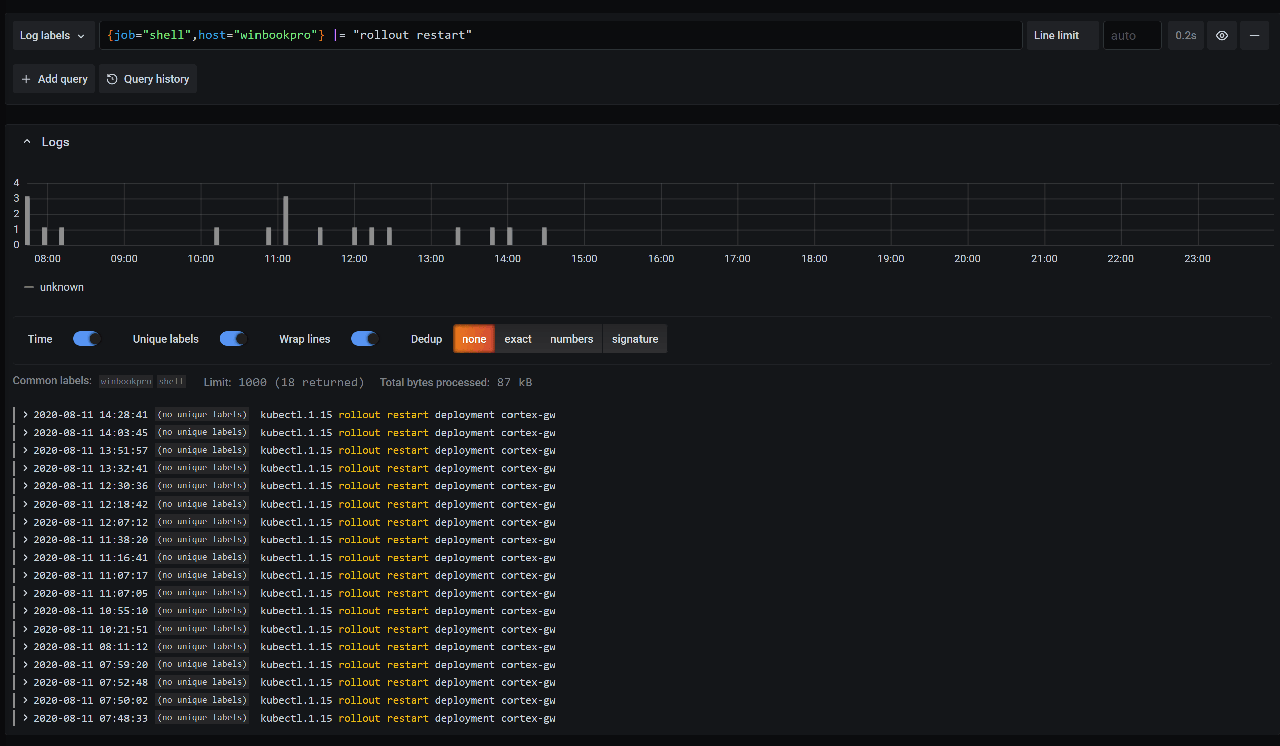The width and height of the screenshot is (1280, 746).
Task: Select the exact dedup option
Action: click(518, 339)
